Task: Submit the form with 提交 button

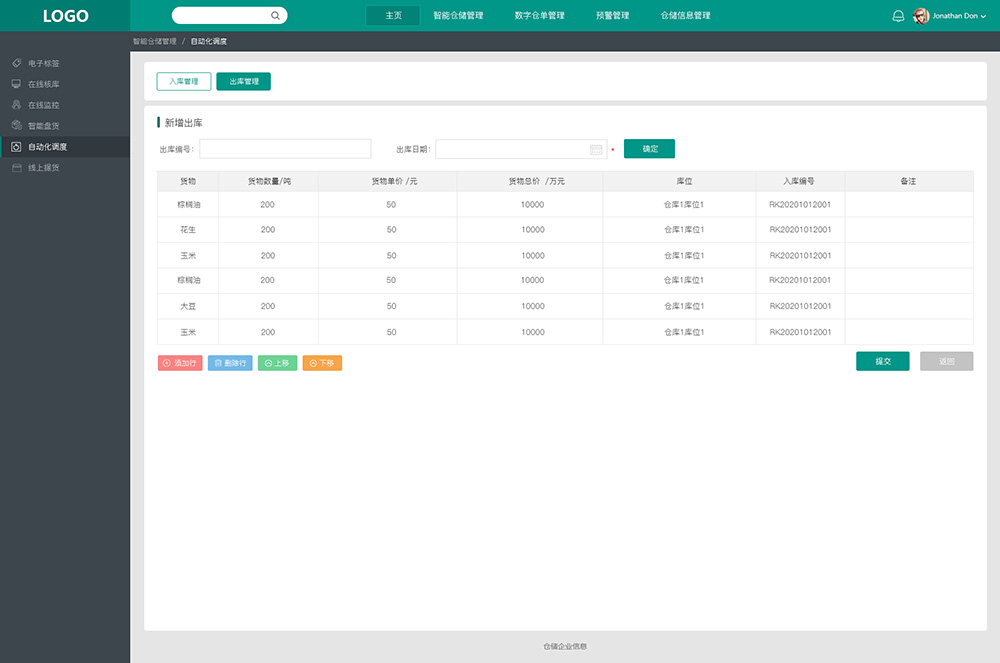Action: pyautogui.click(x=883, y=361)
